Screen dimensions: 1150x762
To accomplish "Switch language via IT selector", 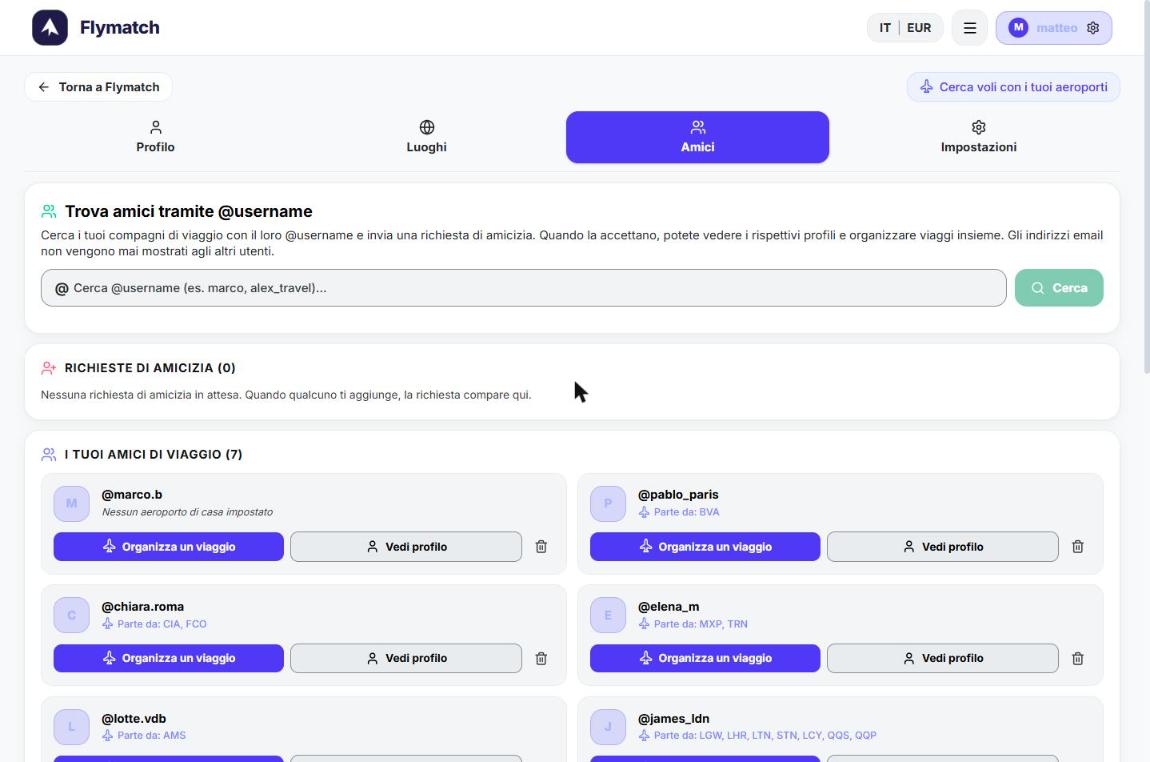I will (x=885, y=28).
